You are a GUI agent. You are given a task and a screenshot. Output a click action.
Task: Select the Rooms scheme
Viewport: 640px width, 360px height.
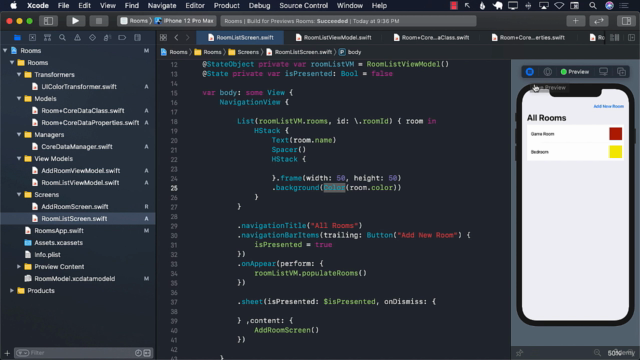(135, 21)
